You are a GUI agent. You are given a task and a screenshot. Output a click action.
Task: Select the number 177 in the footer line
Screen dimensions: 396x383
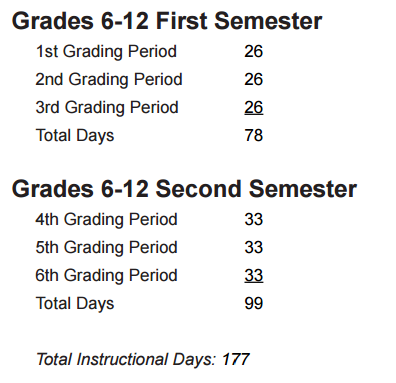(236, 359)
